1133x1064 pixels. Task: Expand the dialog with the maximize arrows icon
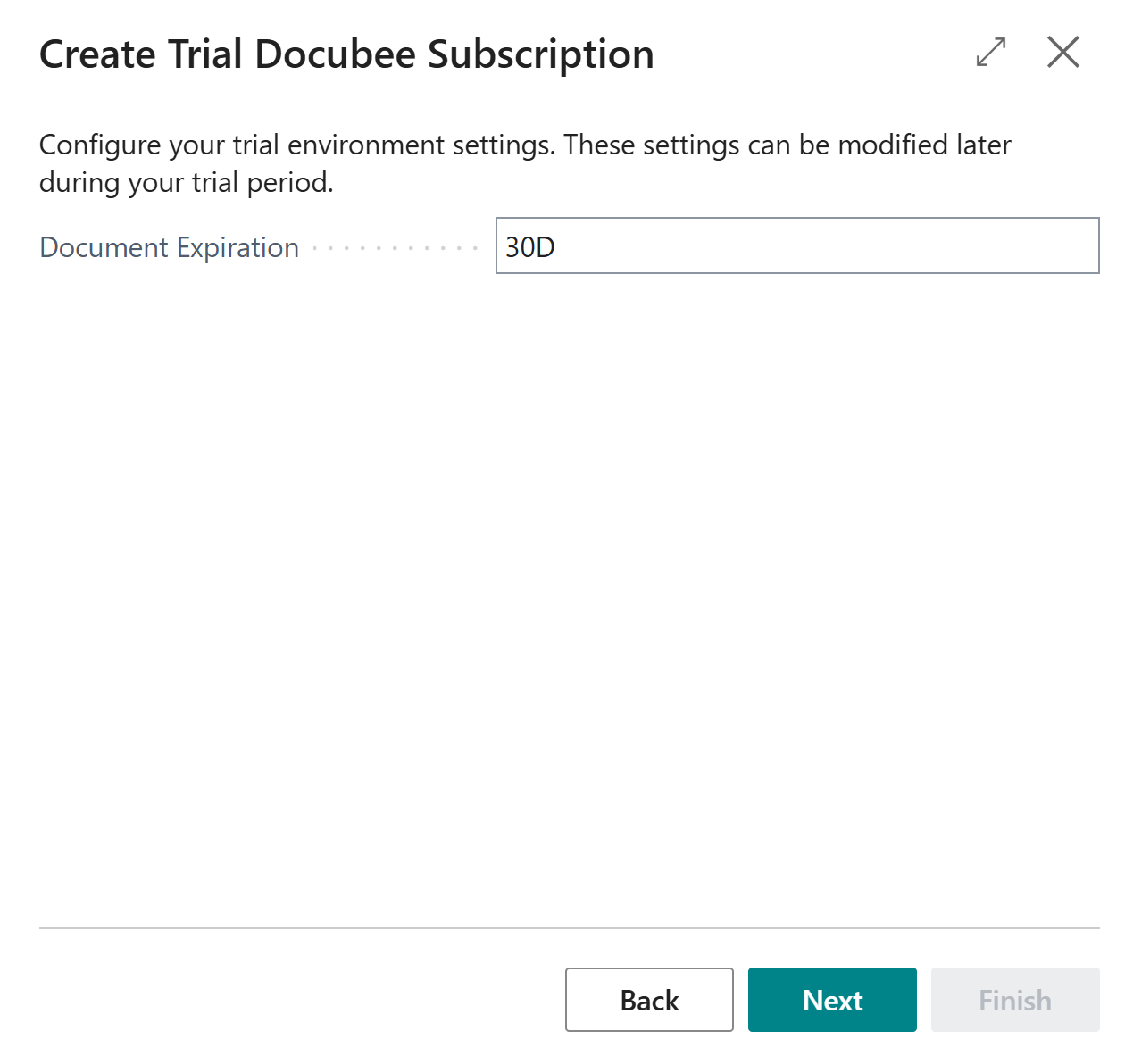tap(991, 52)
